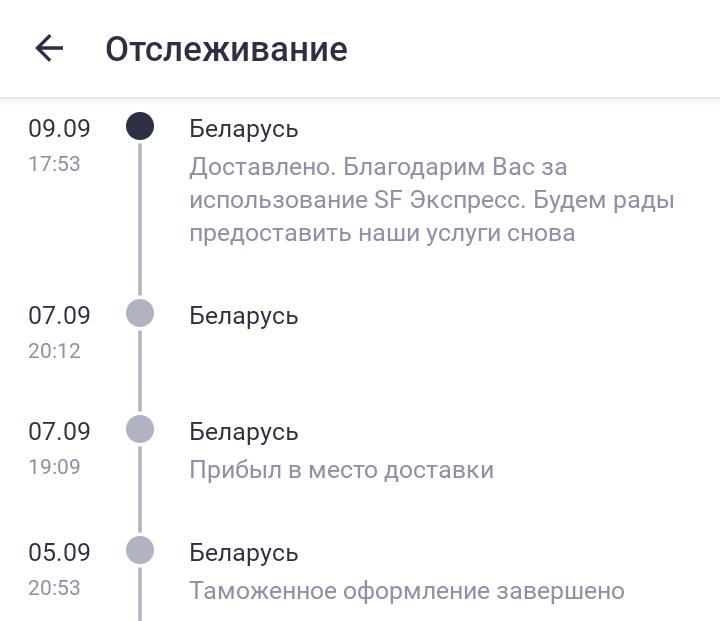Viewport: 720px width, 621px height.
Task: Open the Доставлено SF Экспресс status message
Action: [x=431, y=200]
